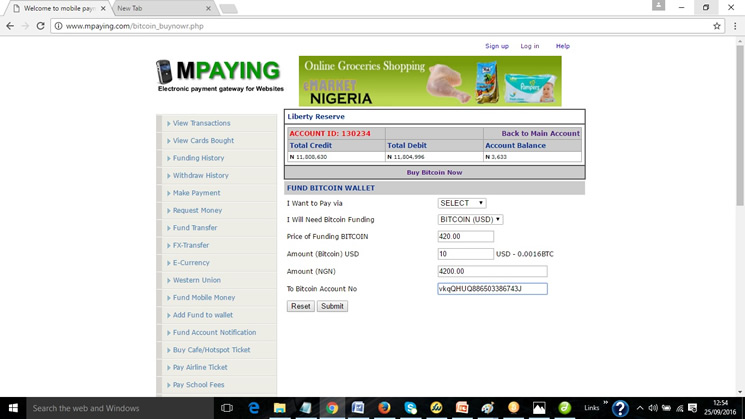Open the Paint palette icon on taskbar

487,408
